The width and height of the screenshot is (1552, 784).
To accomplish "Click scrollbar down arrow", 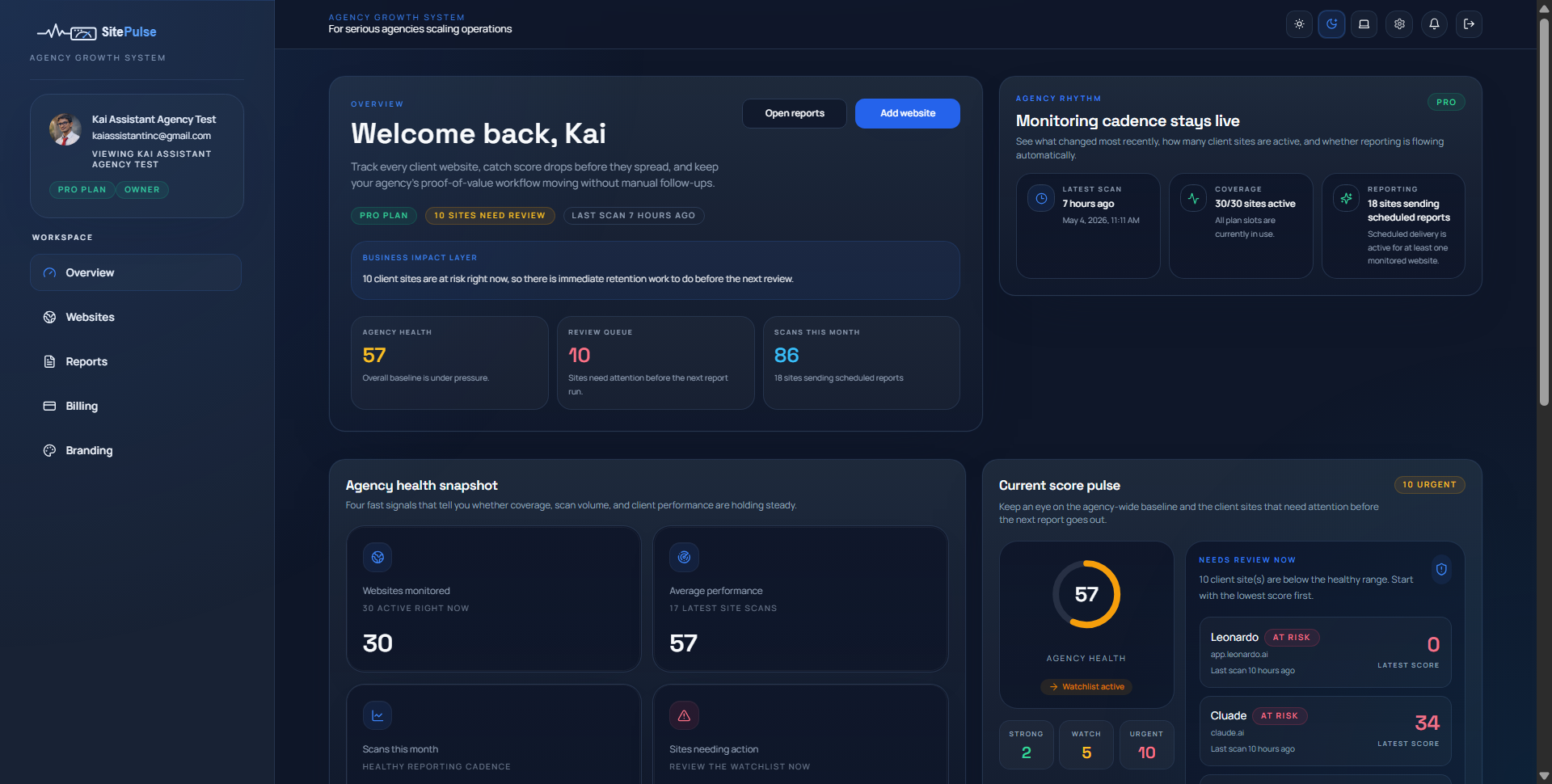I will pos(1544,776).
